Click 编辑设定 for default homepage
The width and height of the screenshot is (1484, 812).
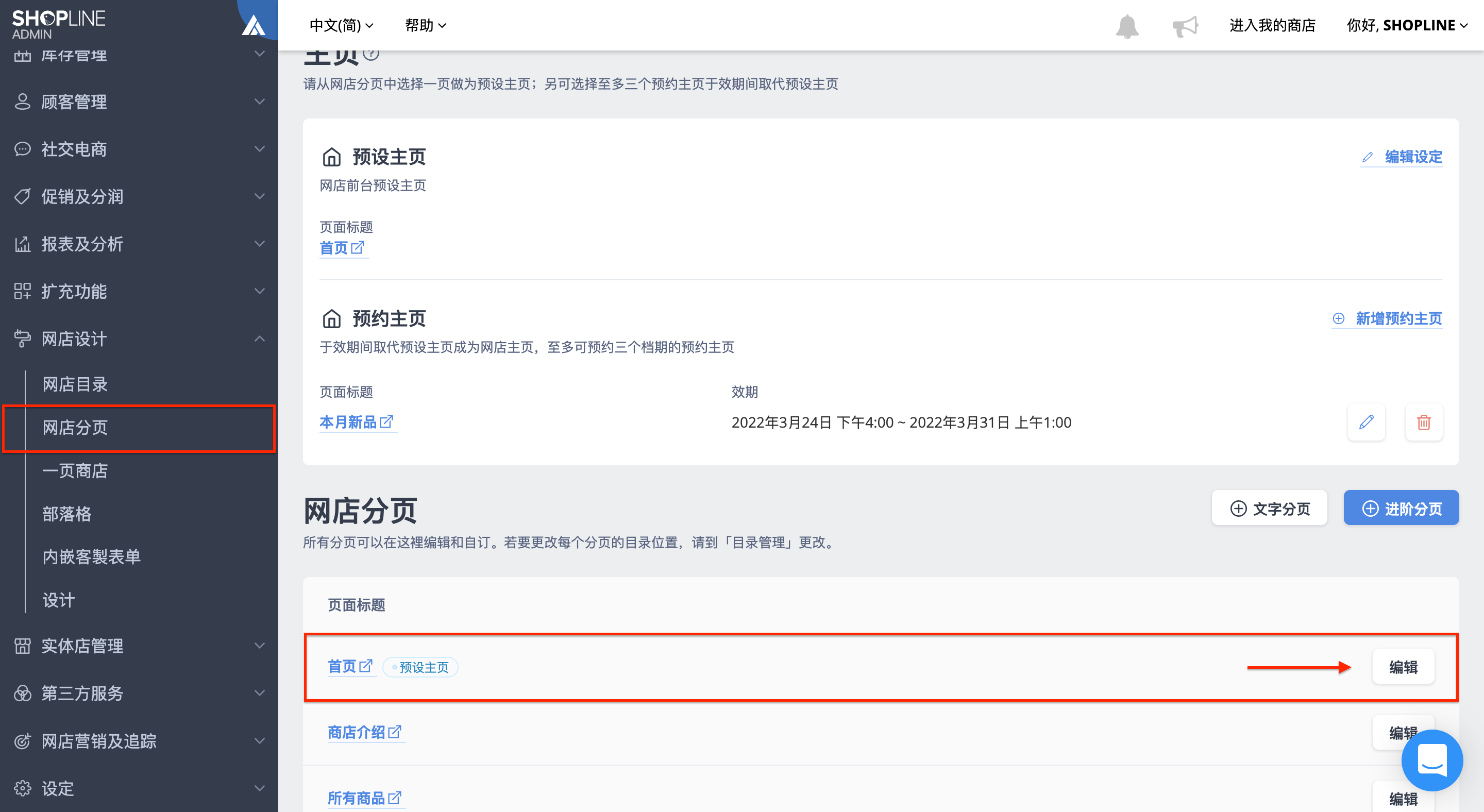point(1402,157)
